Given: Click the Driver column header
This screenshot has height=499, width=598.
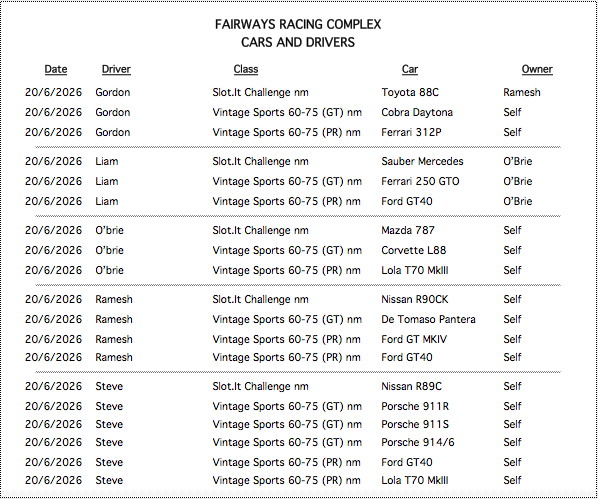Looking at the screenshot, I should pyautogui.click(x=116, y=69).
